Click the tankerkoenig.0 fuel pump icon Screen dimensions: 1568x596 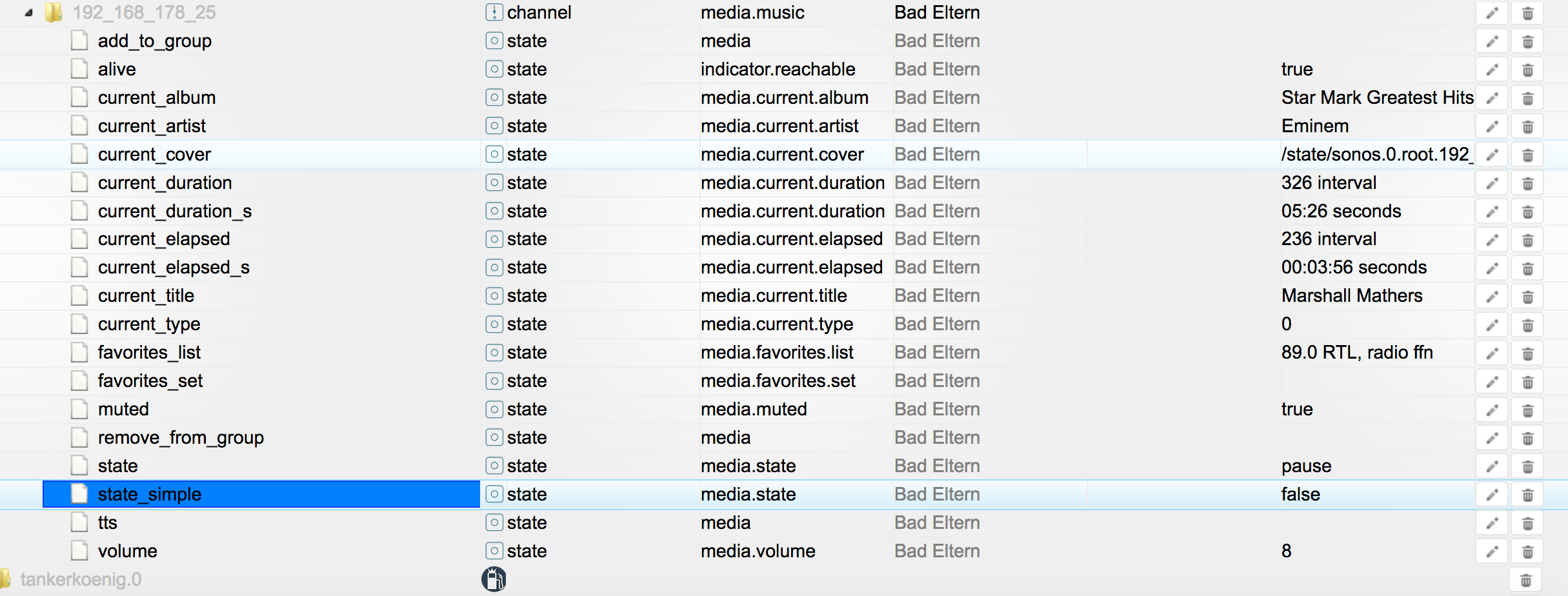coord(494,579)
